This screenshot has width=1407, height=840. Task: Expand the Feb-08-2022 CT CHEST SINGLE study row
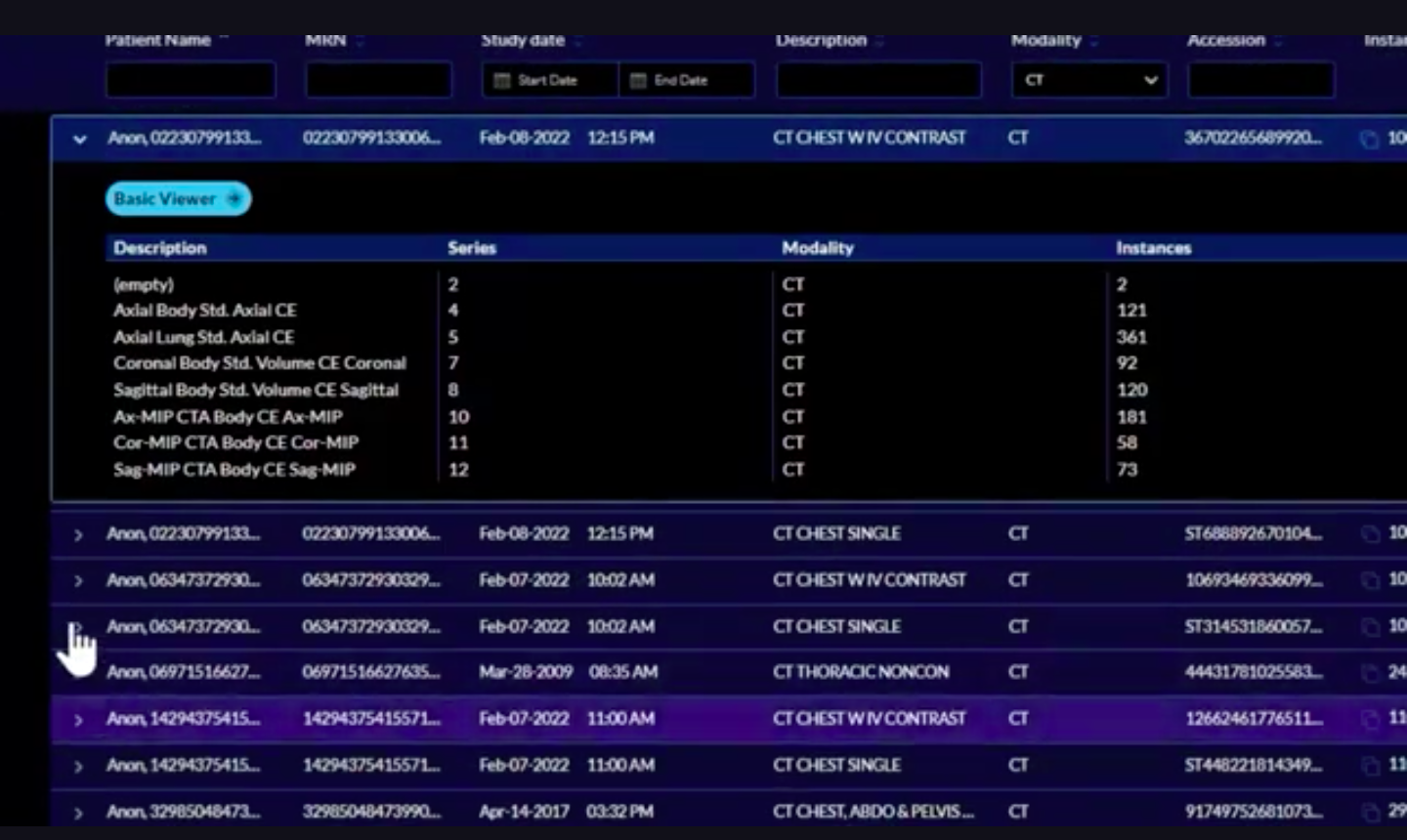pos(78,534)
